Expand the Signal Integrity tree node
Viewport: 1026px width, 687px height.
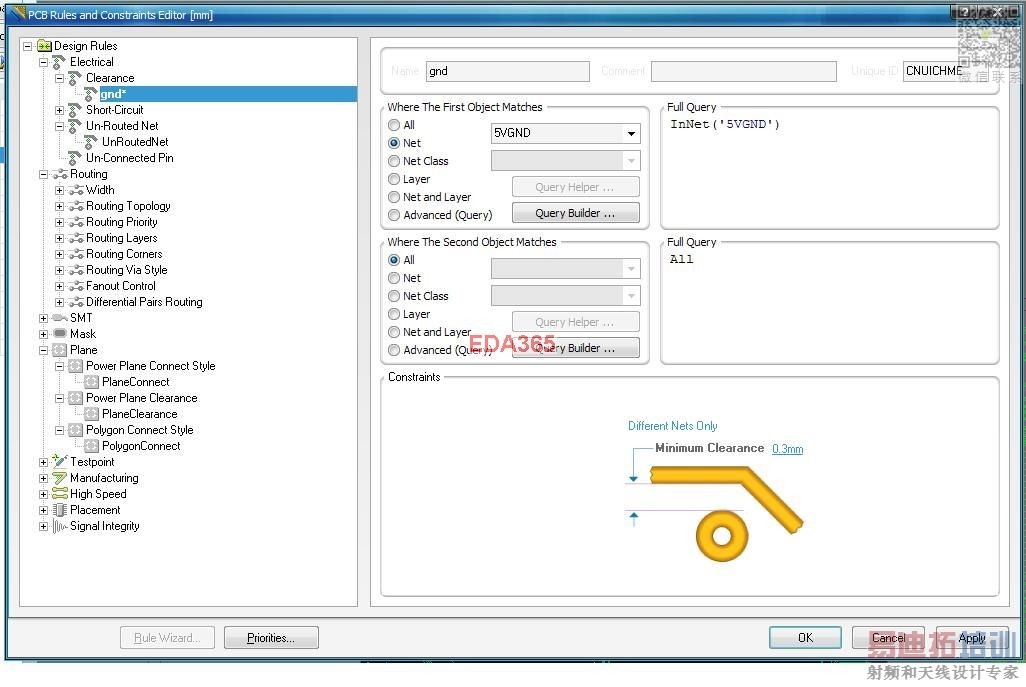(44, 527)
